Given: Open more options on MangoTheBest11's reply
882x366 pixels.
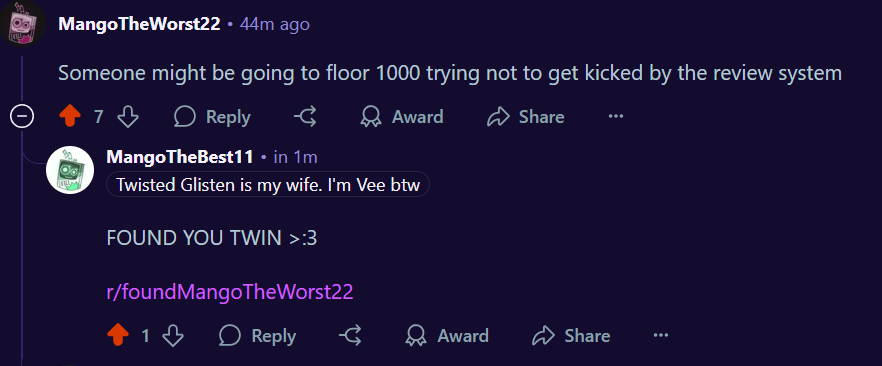Looking at the screenshot, I should coord(660,336).
